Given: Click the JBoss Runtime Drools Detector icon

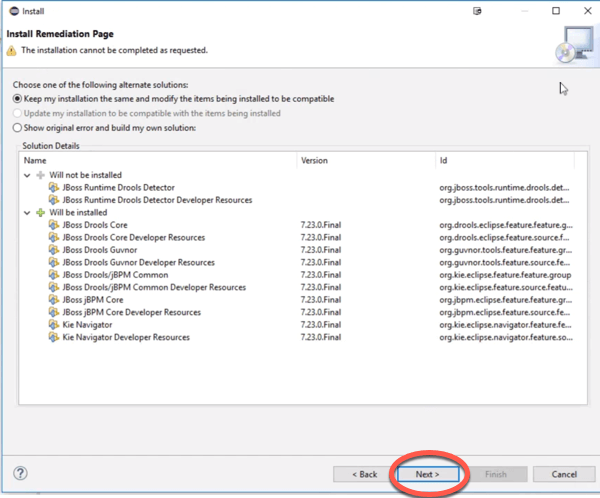Looking at the screenshot, I should click(53, 188).
